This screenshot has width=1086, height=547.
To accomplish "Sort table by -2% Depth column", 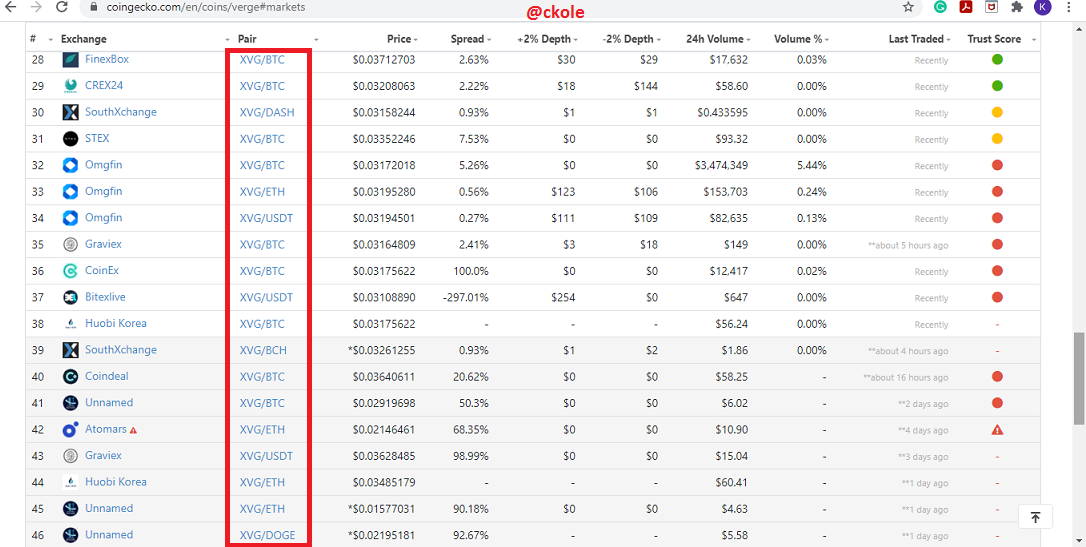I will (628, 39).
